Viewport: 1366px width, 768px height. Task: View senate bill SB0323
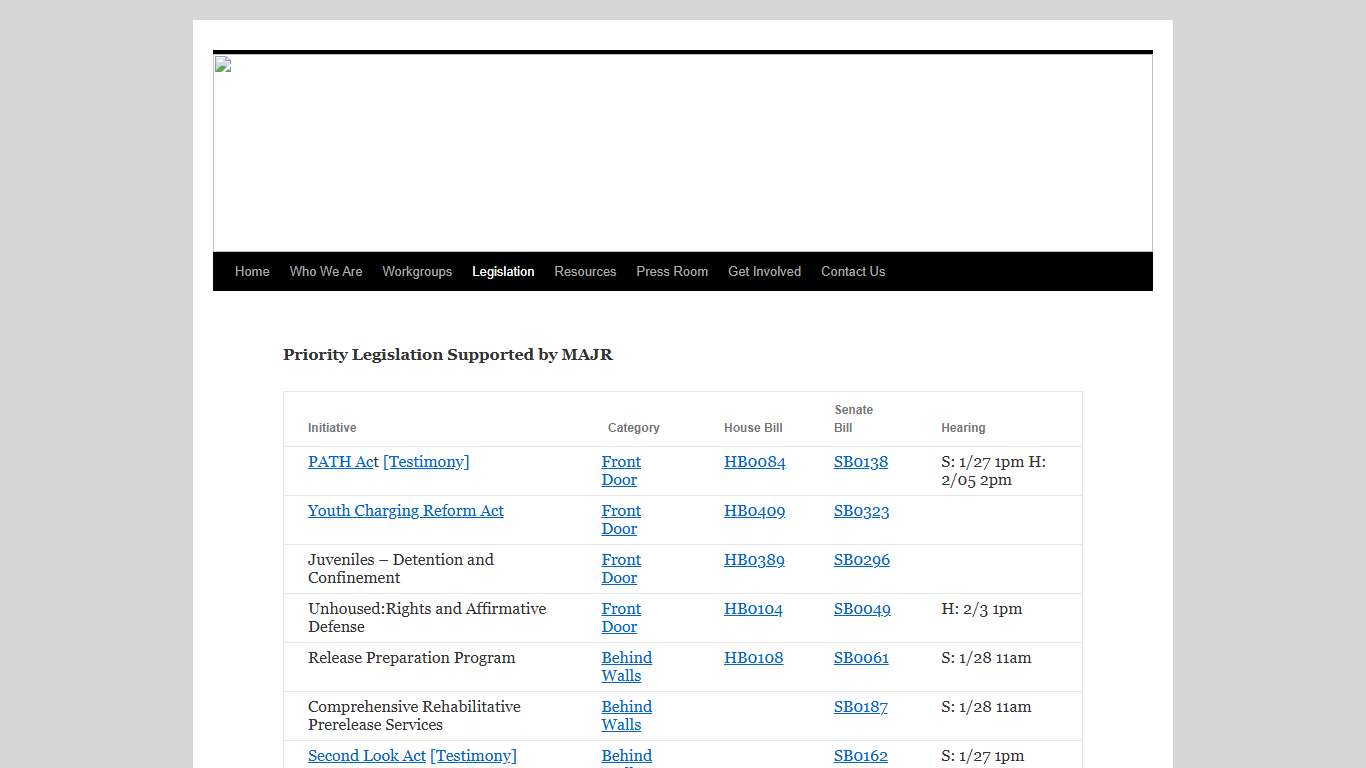click(861, 511)
